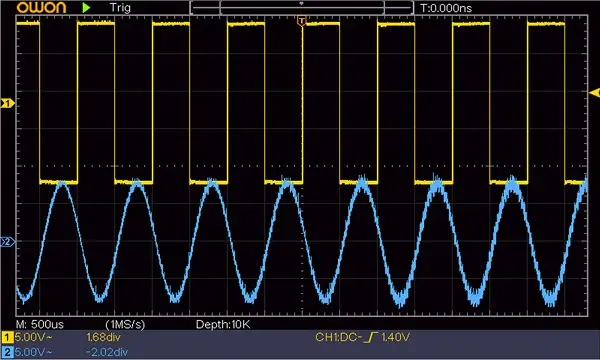Click the M: 500us timebase readout
The width and height of the screenshot is (600, 360).
40,324
